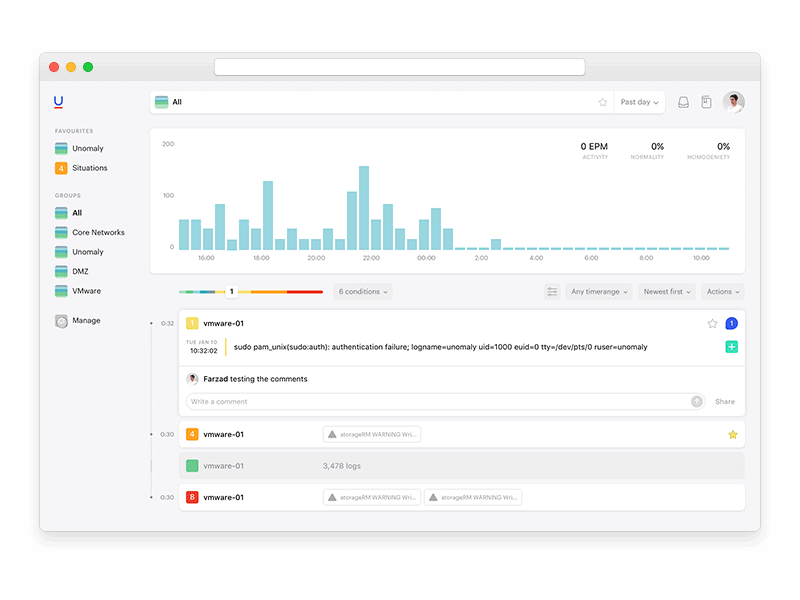Image resolution: width=800 pixels, height=600 pixels.
Task: Open the Past day time selector
Action: click(x=638, y=101)
